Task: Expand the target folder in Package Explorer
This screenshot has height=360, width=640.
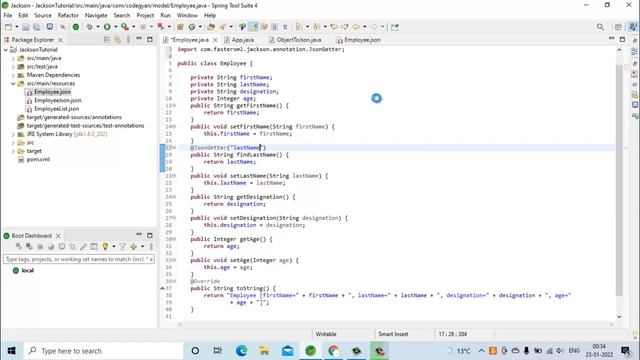Action: [13, 151]
